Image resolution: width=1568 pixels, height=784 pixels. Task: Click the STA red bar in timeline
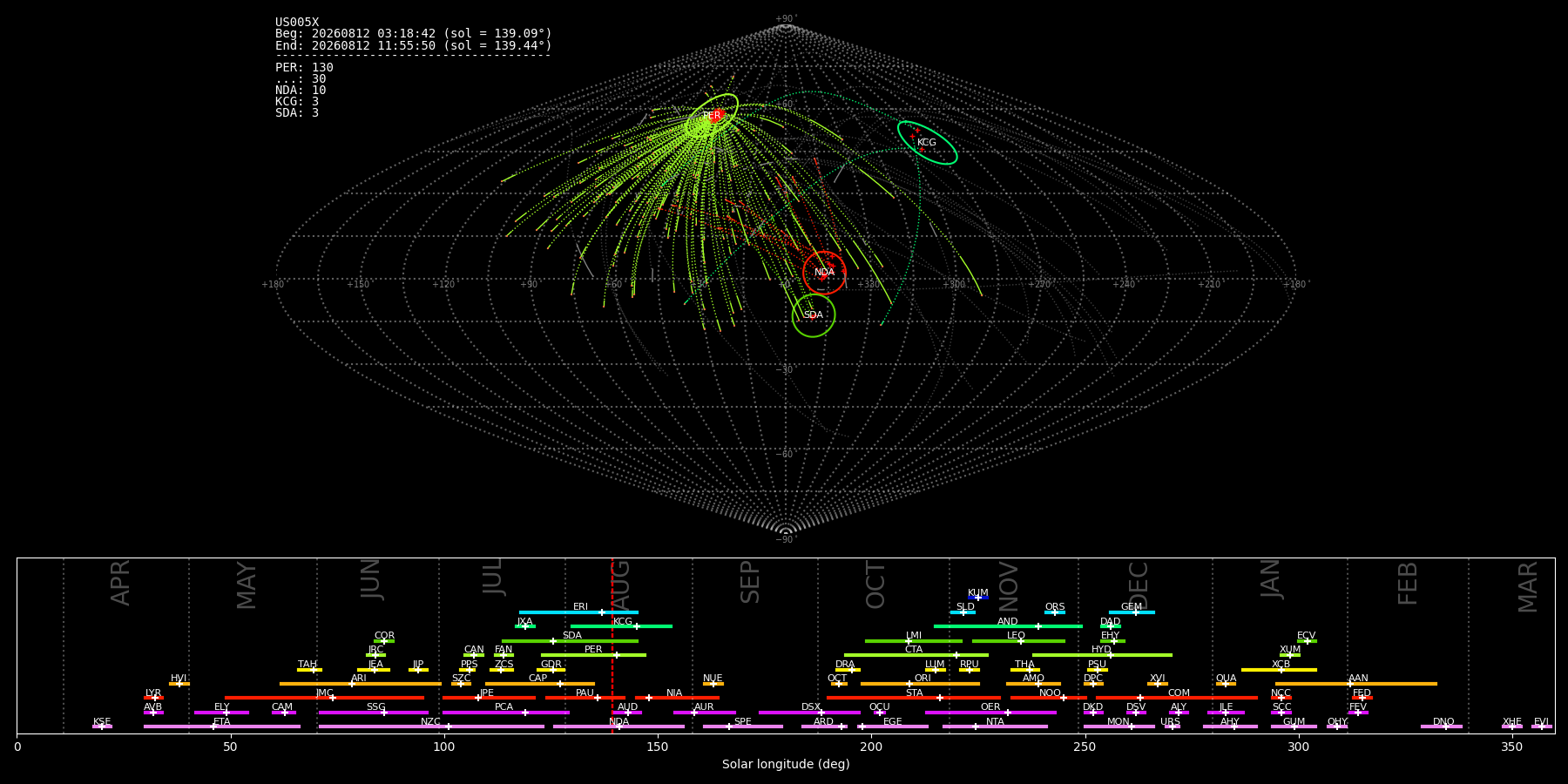pyautogui.click(x=914, y=698)
